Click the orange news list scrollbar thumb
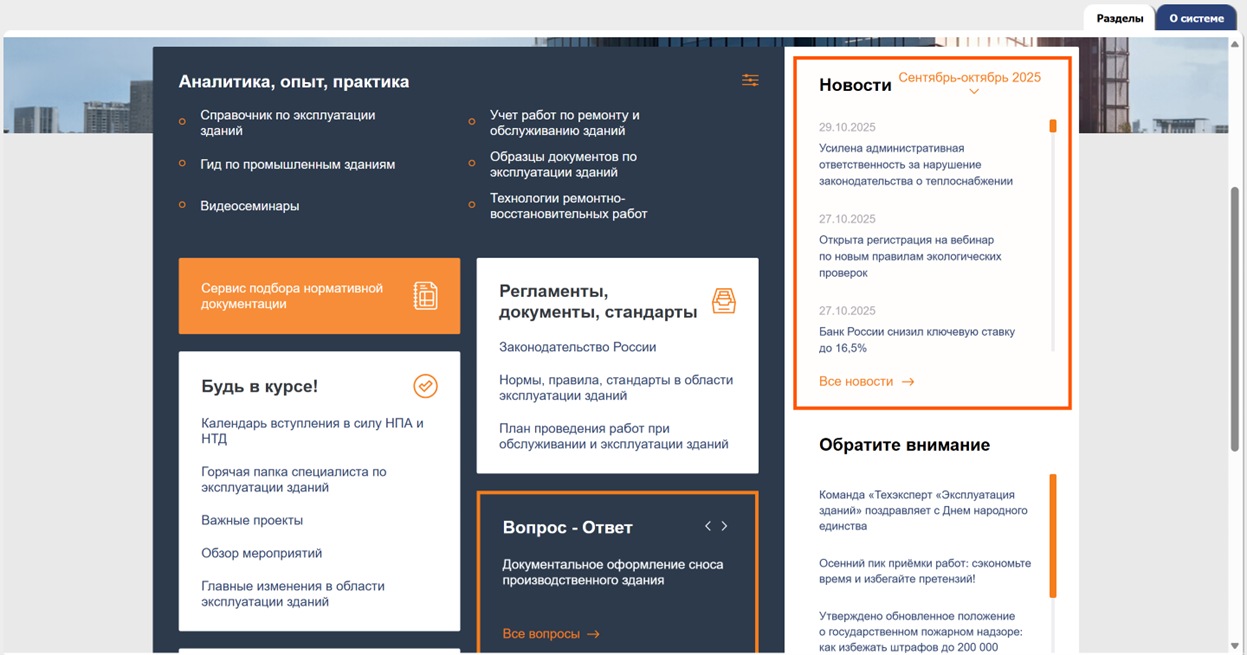This screenshot has width=1247, height=655. [1053, 126]
